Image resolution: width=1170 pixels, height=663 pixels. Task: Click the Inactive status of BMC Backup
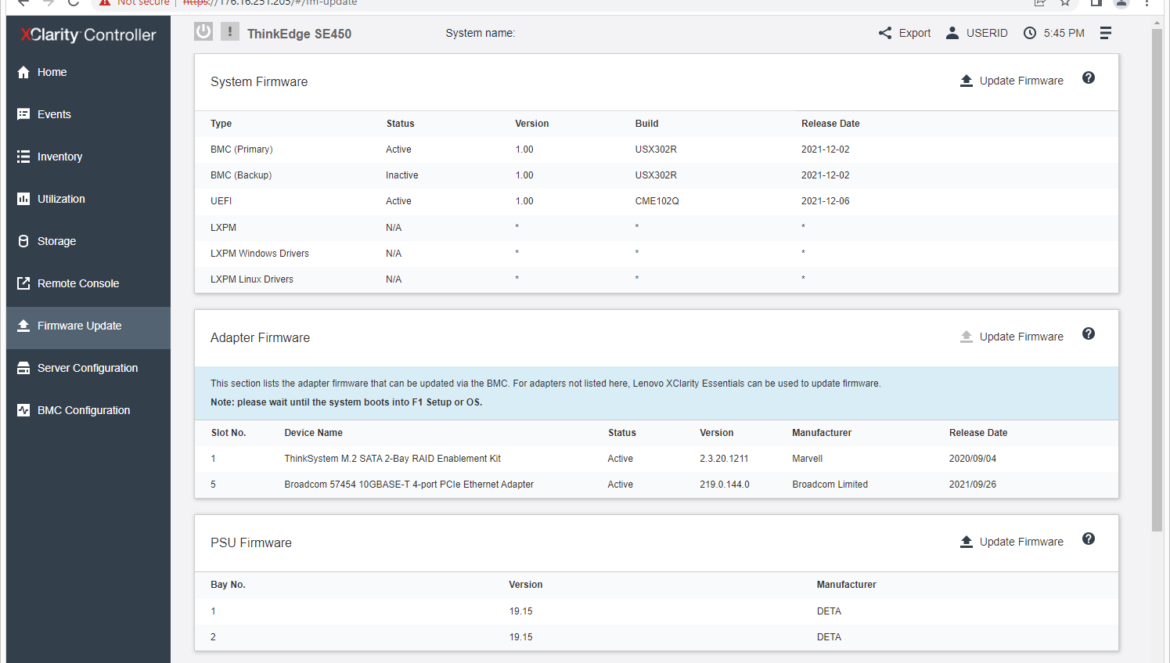click(401, 175)
